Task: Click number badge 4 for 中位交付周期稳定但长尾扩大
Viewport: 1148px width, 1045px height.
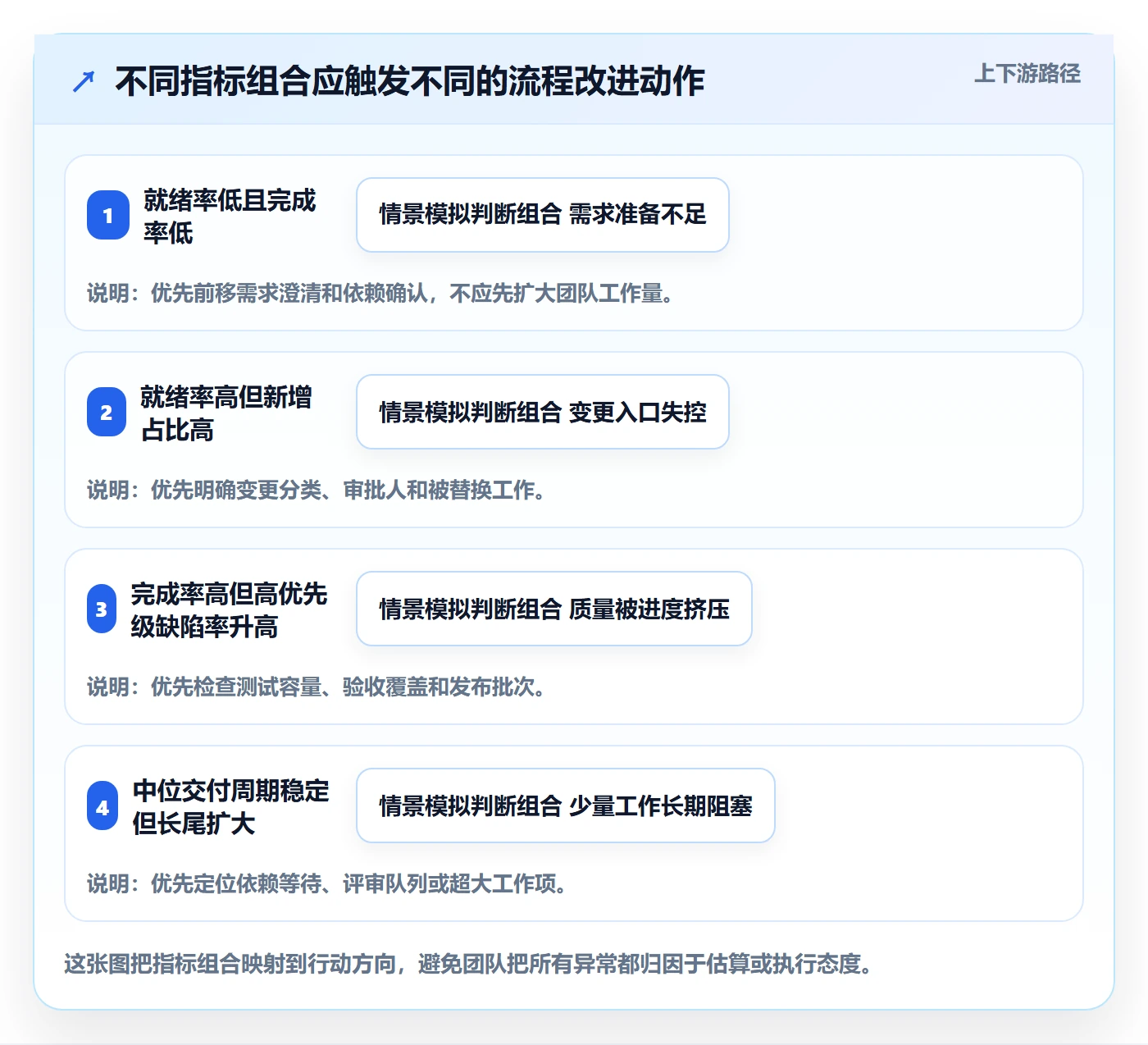Action: tap(102, 806)
